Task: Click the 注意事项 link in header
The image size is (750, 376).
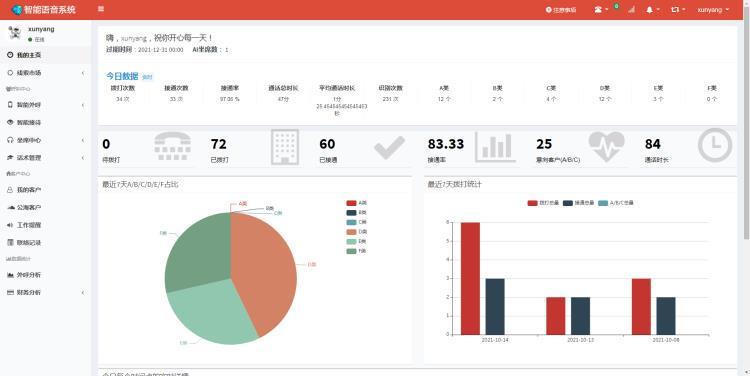Action: (x=561, y=10)
